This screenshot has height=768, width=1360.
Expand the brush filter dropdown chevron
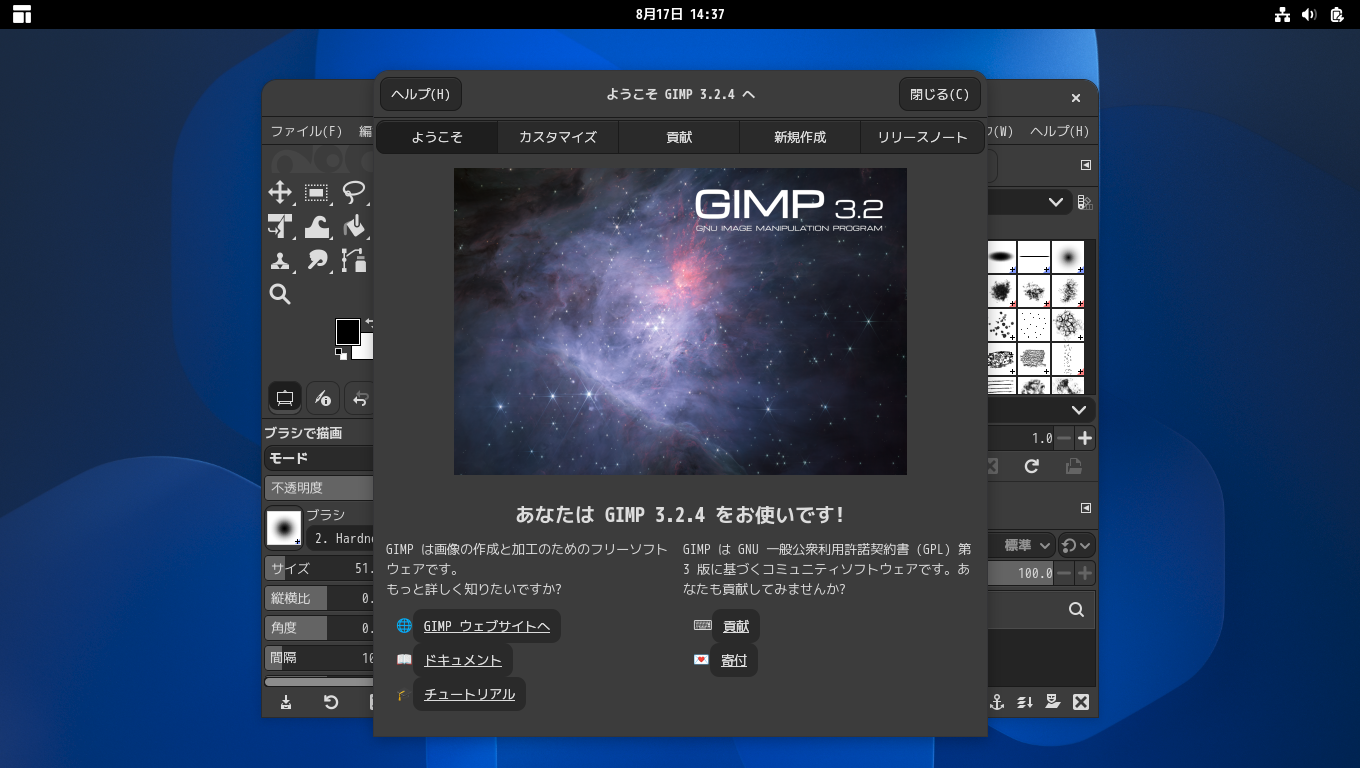click(x=1056, y=202)
